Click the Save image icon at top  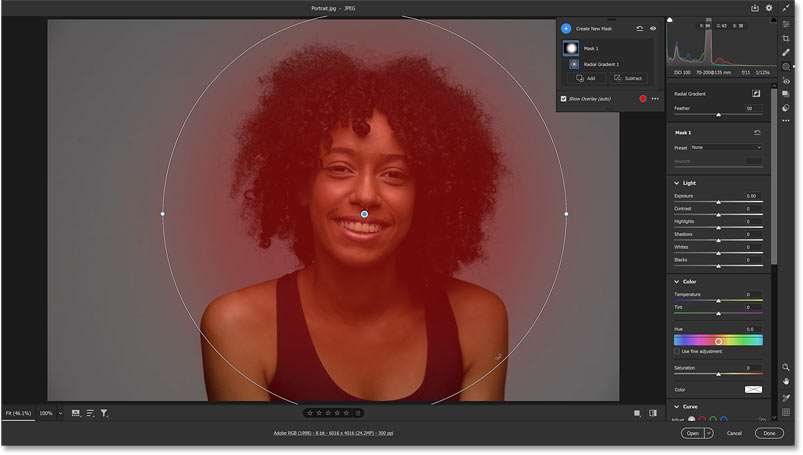coord(754,8)
